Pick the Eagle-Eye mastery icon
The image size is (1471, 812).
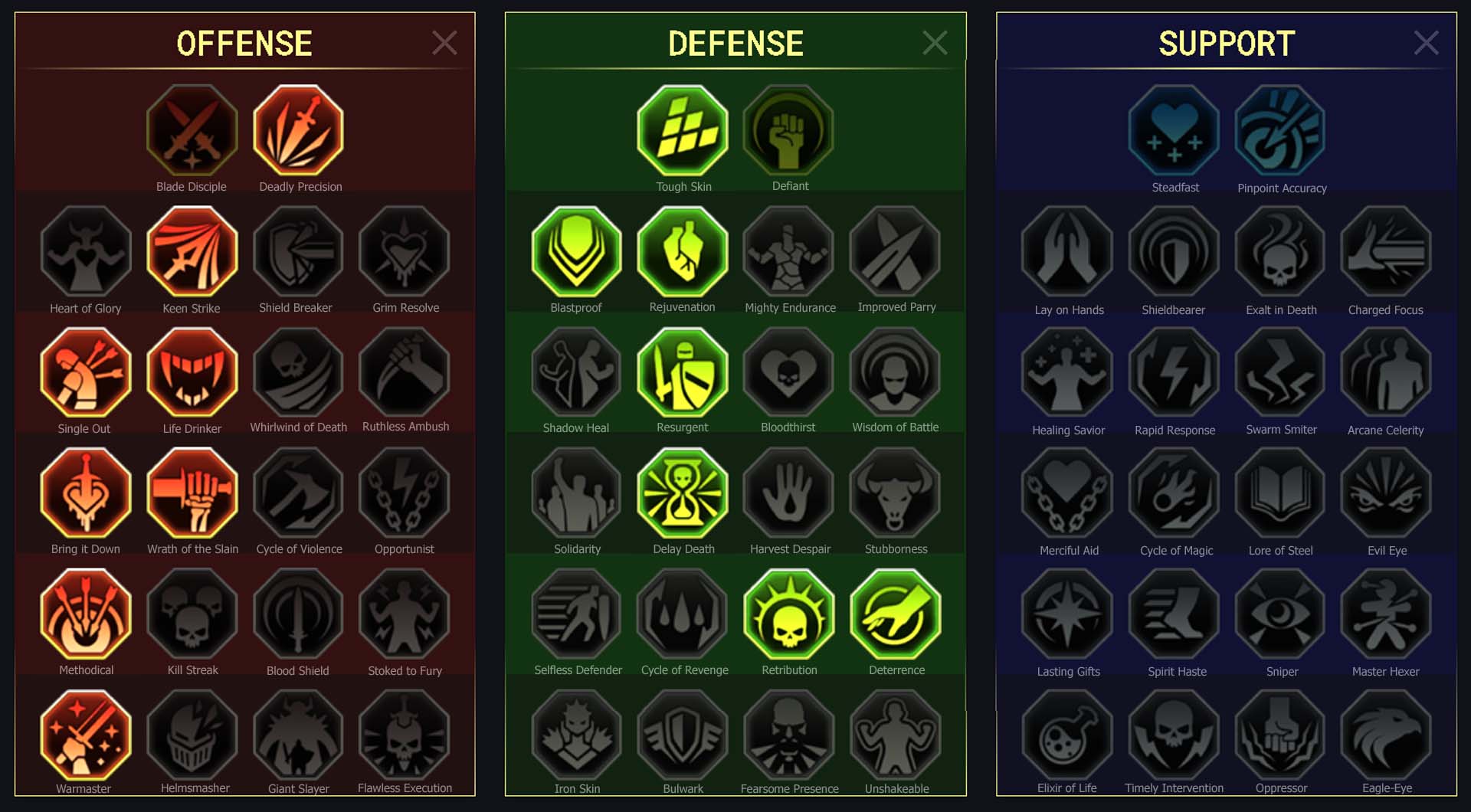(x=1386, y=735)
